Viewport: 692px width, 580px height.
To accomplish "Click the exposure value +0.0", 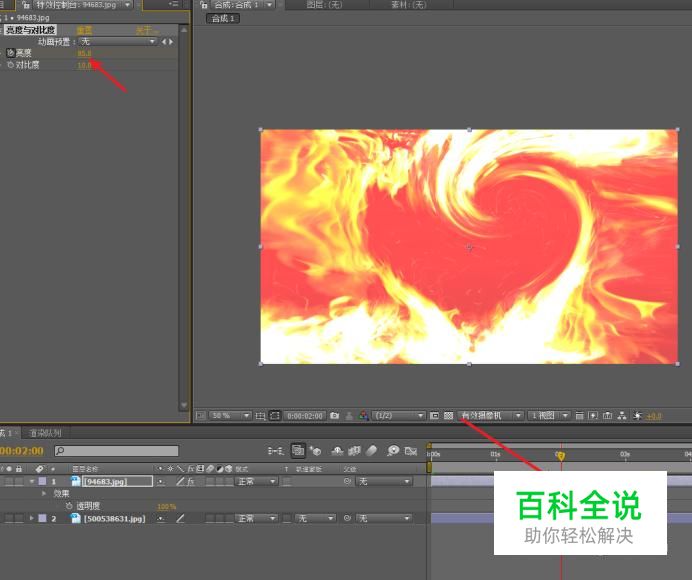I will click(x=654, y=416).
